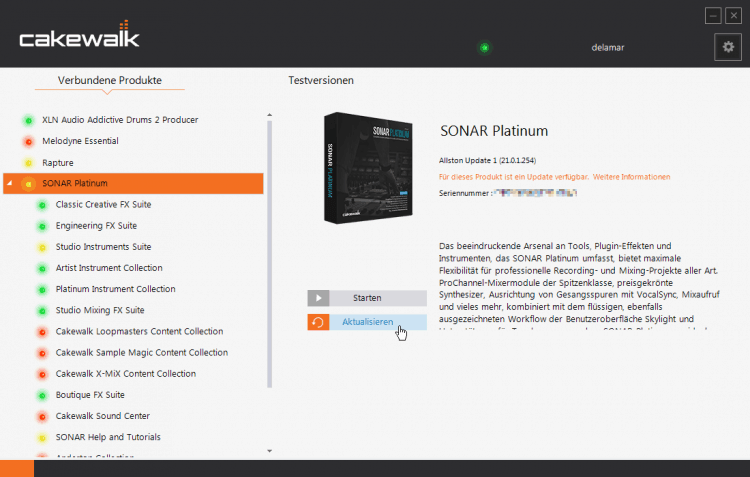Click green status dot beside Boutique FX Suite
The image size is (750, 477).
coord(42,395)
